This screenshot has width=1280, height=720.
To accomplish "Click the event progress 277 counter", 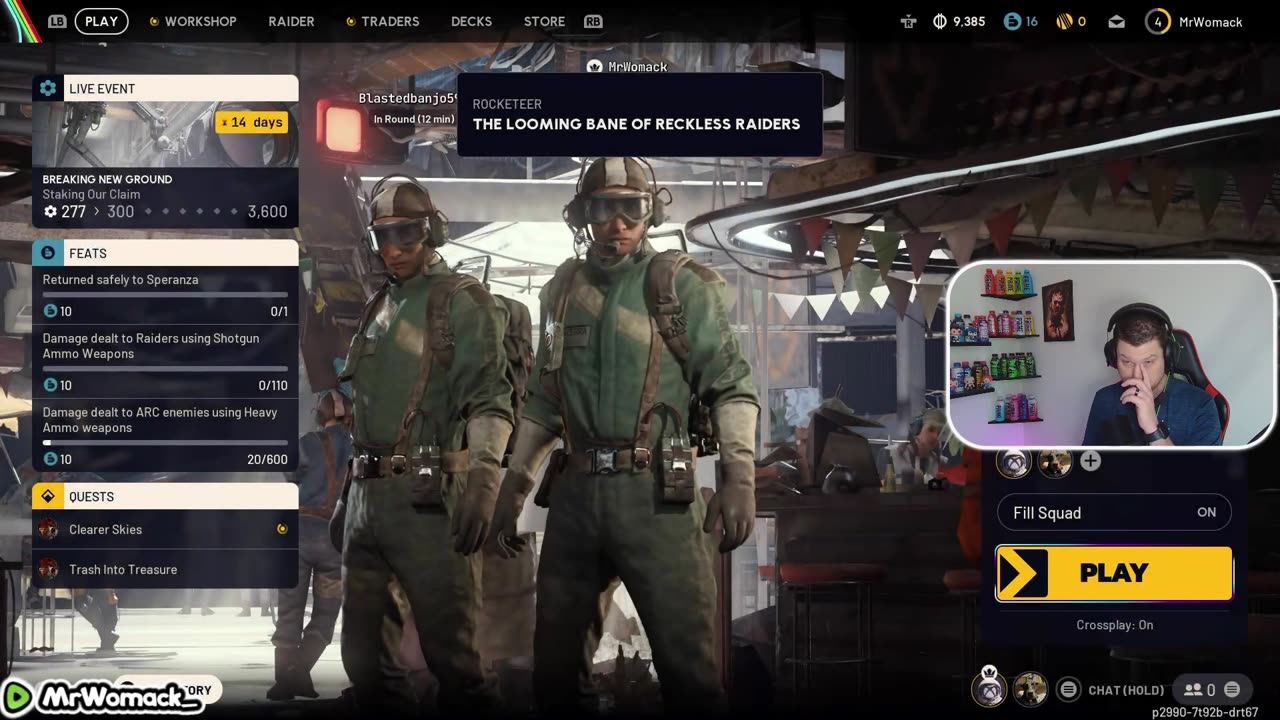I will 65,211.
